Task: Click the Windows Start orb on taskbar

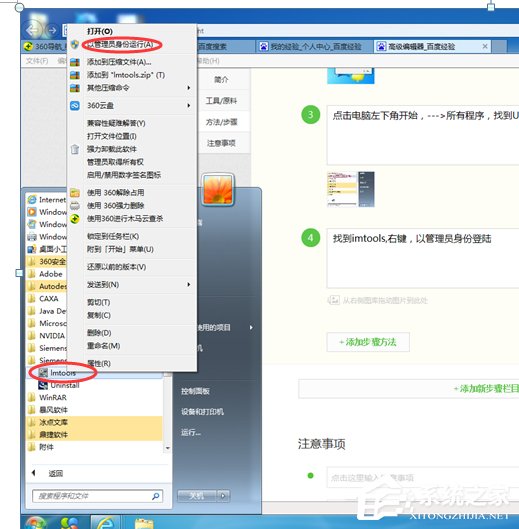Action: point(36,522)
